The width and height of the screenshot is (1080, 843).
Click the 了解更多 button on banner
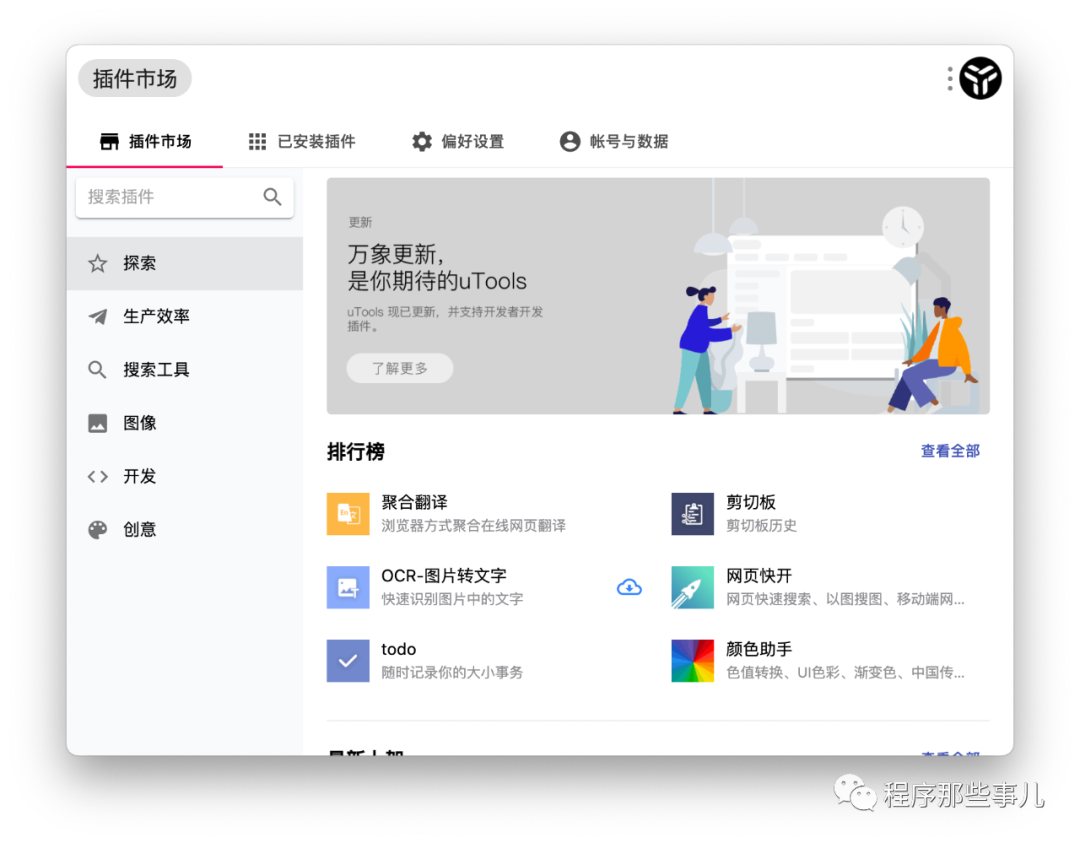[x=399, y=368]
